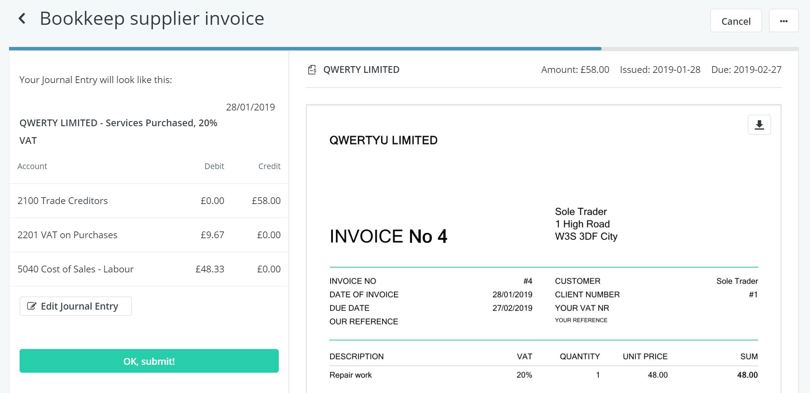The height and width of the screenshot is (393, 810).
Task: Click the invoice due date 27/02/2019
Action: click(x=512, y=308)
